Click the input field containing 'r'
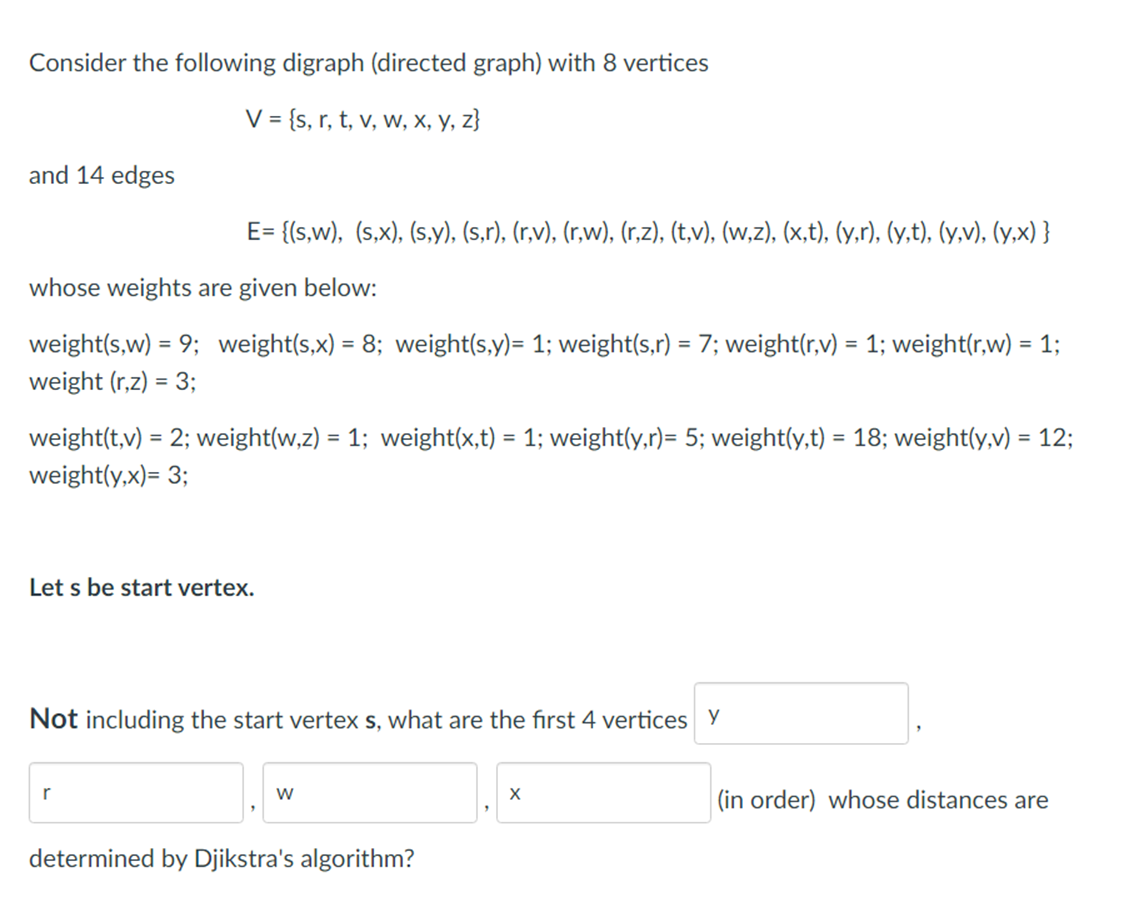Image resolution: width=1124 pixels, height=907 pixels. click(136, 791)
